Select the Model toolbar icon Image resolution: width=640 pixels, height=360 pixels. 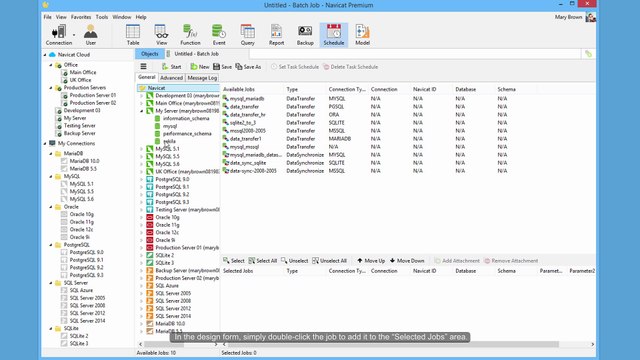pos(362,35)
